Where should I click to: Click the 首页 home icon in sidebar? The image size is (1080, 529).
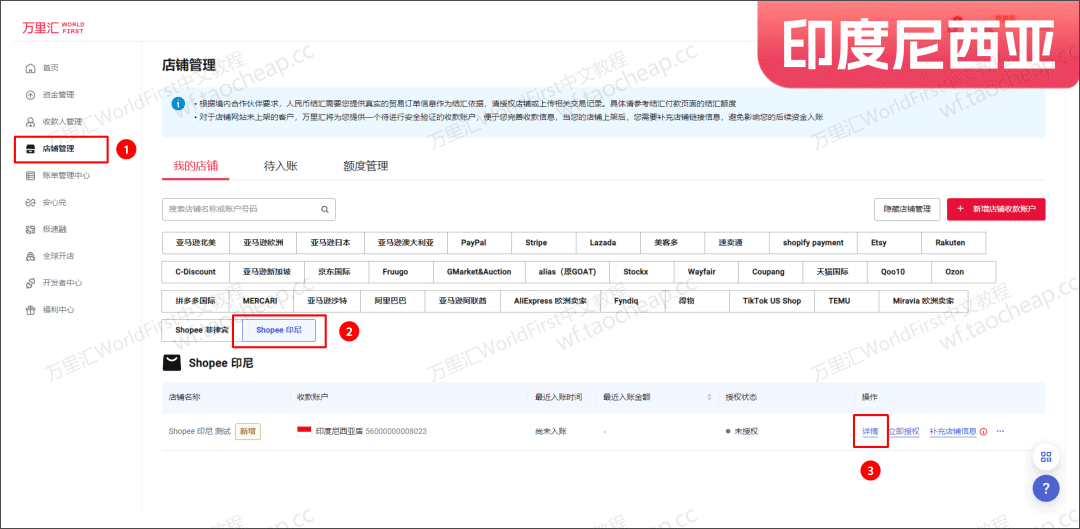[29, 68]
